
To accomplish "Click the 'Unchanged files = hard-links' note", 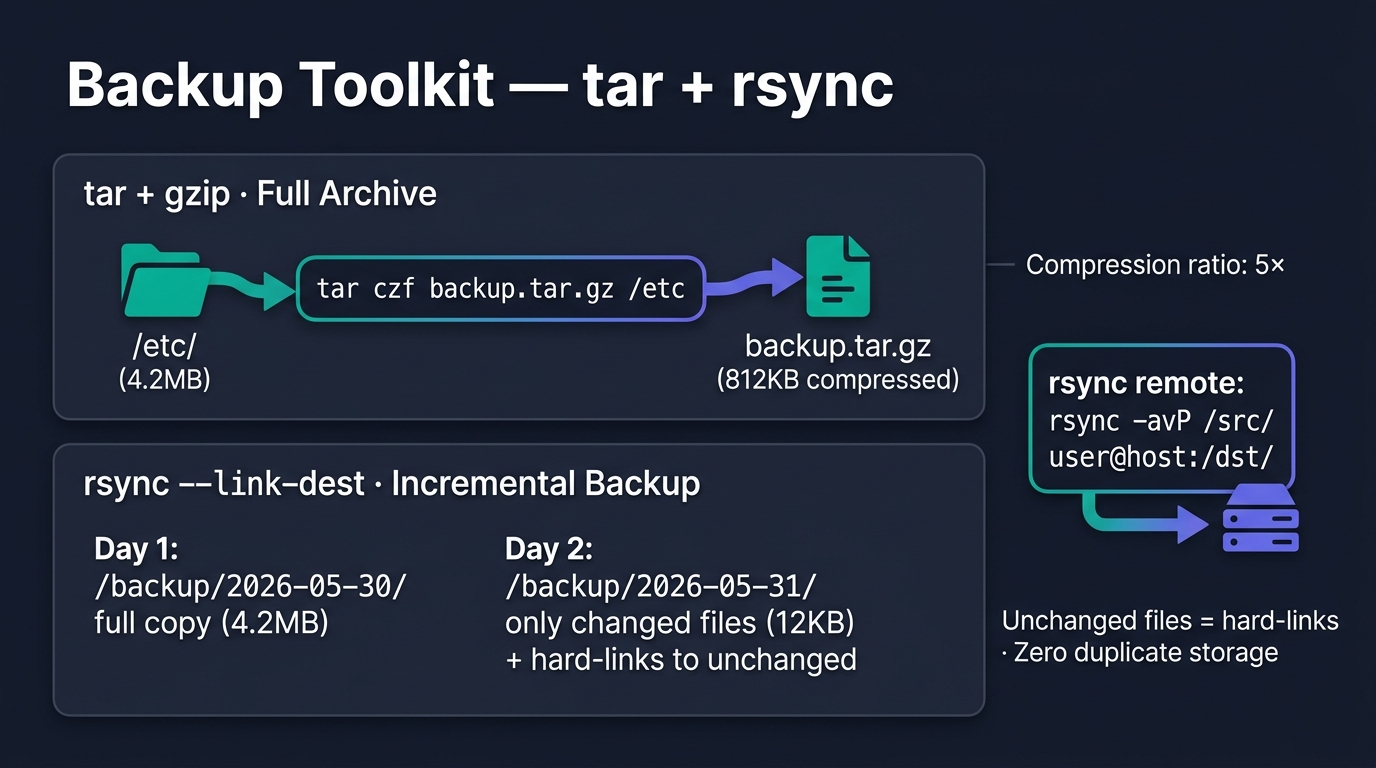I will (x=1170, y=620).
